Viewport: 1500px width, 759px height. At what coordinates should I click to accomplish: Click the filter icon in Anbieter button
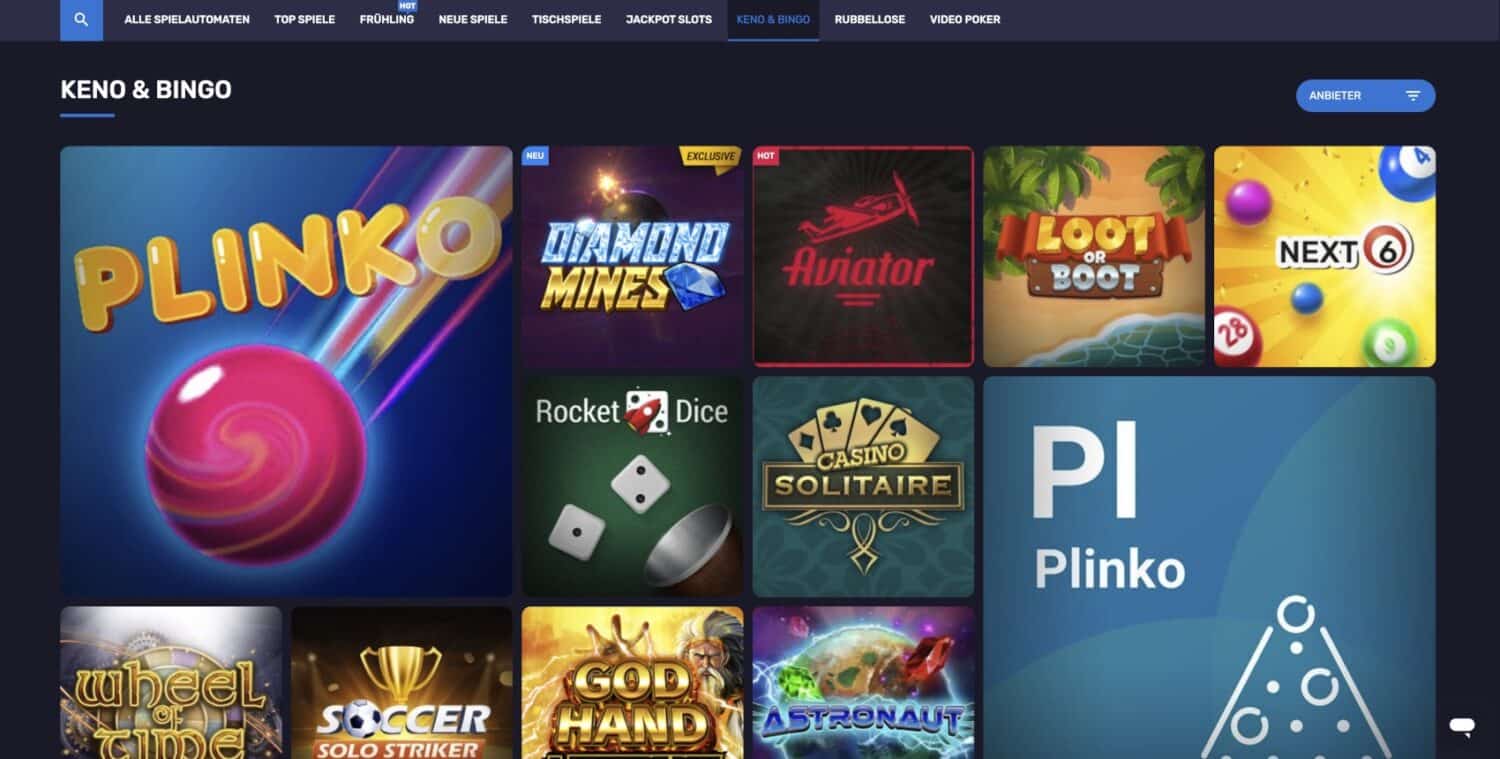point(1413,96)
